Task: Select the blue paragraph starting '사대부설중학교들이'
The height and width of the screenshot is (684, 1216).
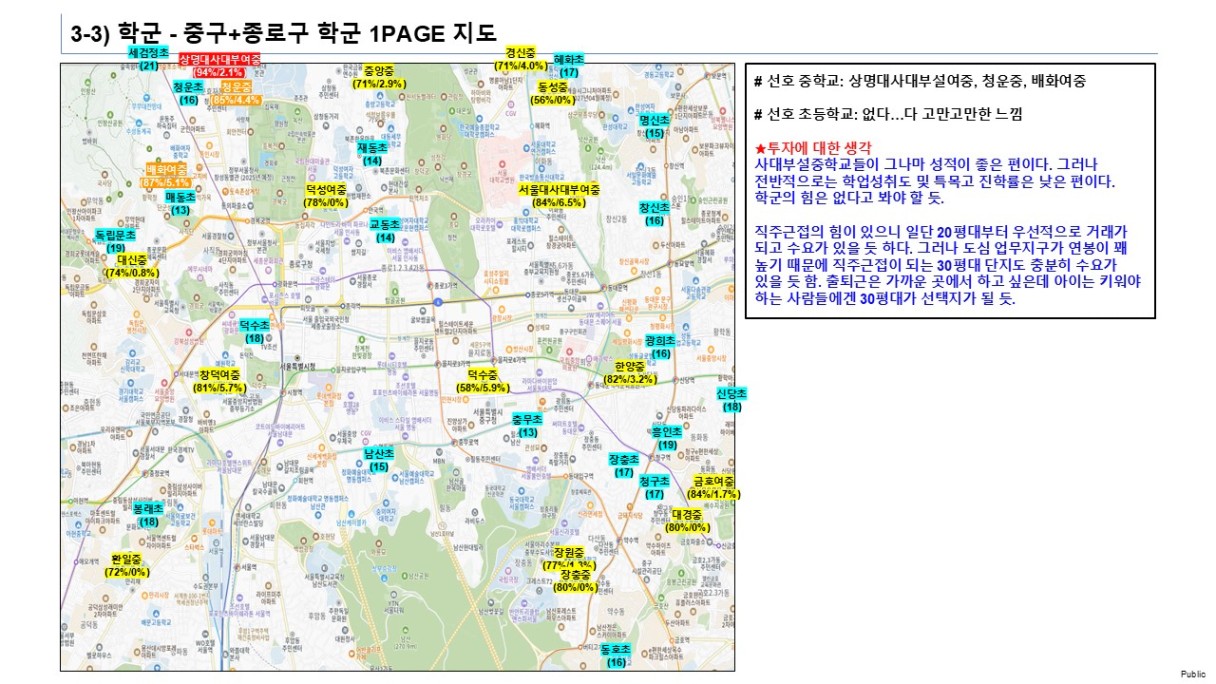Action: click(x=934, y=181)
